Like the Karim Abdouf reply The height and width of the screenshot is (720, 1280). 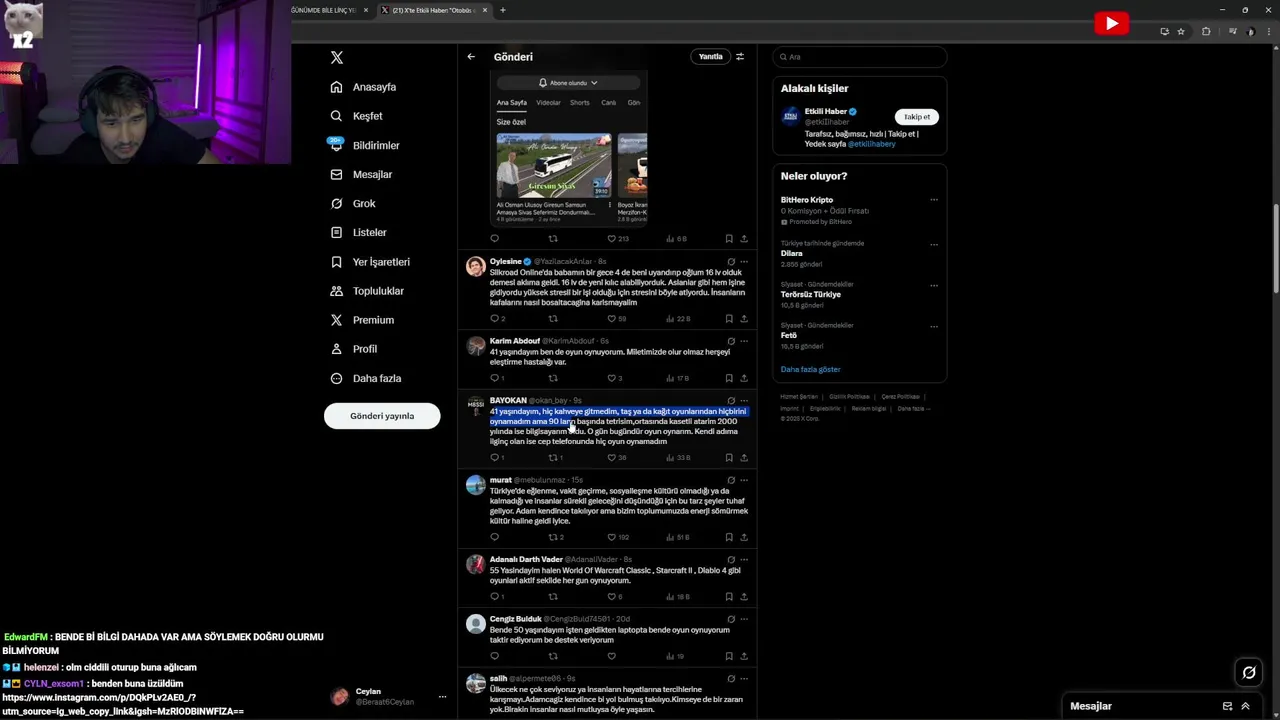[x=611, y=378]
